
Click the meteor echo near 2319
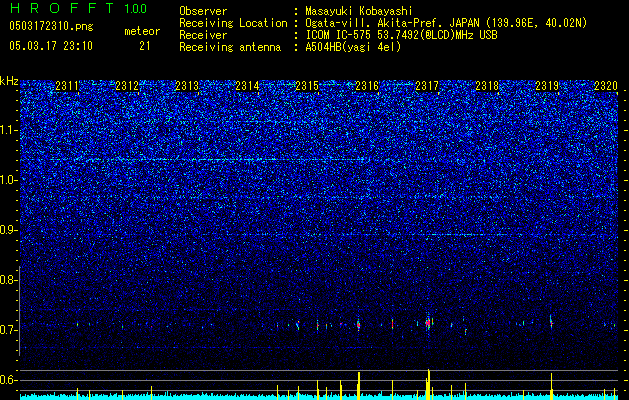(551, 322)
